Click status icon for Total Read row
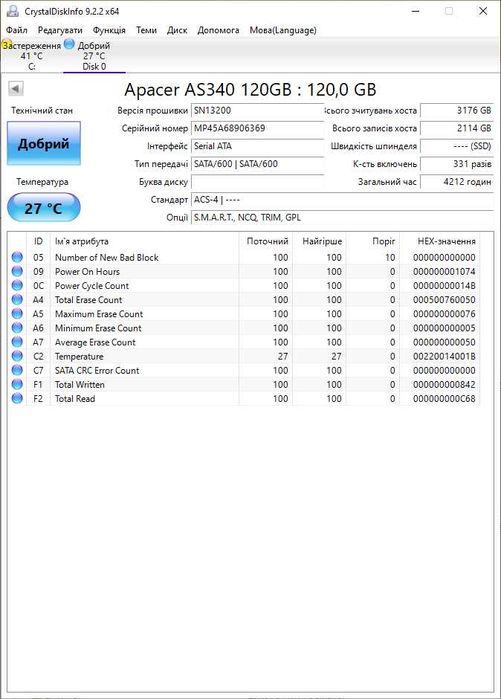 point(17,399)
